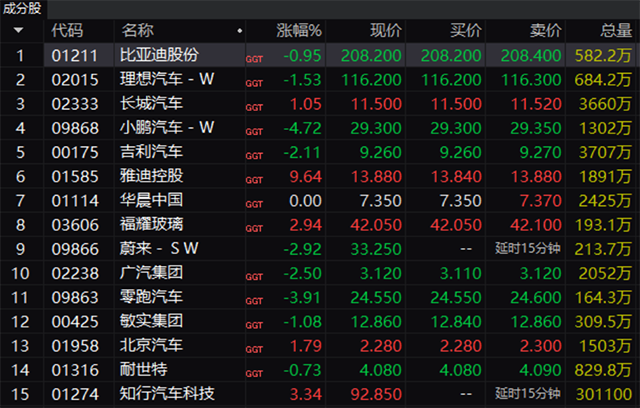Click the GGT tag on 零跑汽车 row
Screen dimensions: 640x408
click(x=254, y=301)
